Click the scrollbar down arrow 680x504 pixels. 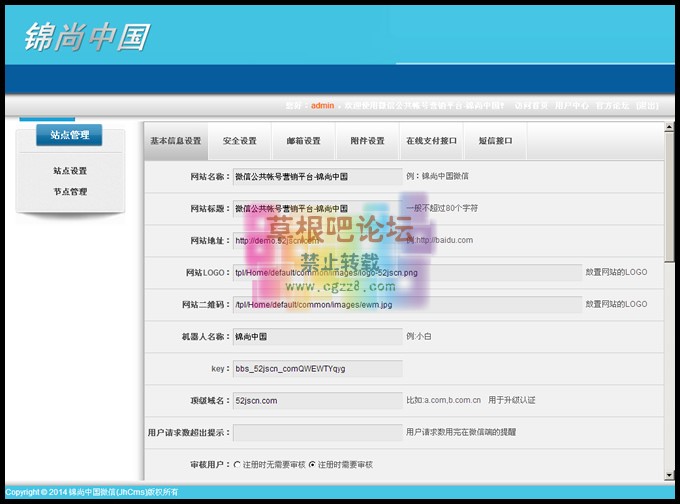pyautogui.click(x=669, y=475)
